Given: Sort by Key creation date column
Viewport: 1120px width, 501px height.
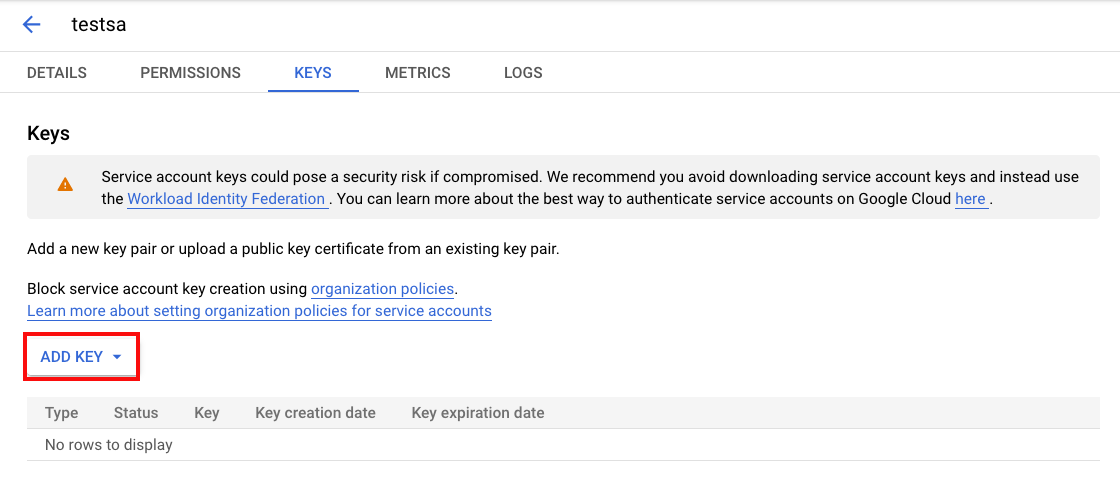Looking at the screenshot, I should click(315, 413).
